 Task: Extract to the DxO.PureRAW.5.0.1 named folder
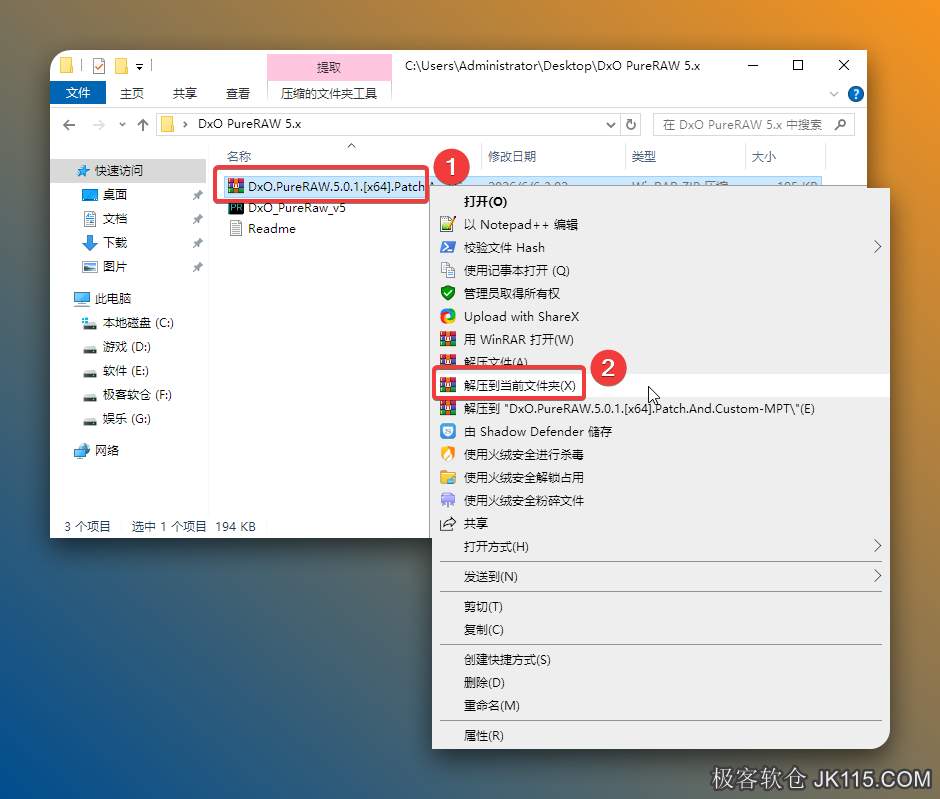[661, 409]
